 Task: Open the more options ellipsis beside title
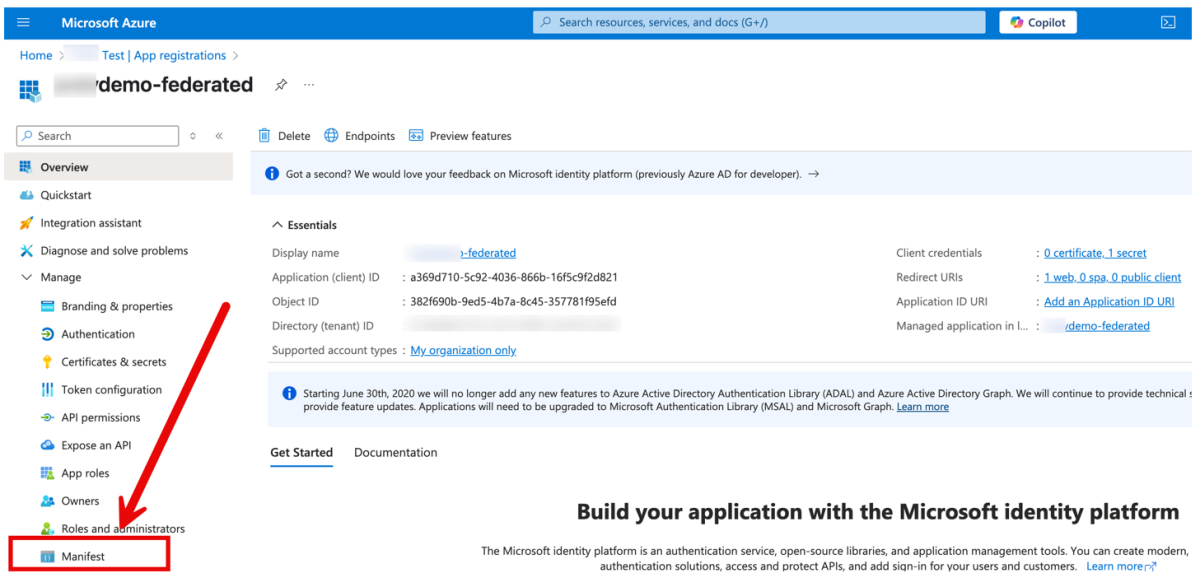coord(309,85)
